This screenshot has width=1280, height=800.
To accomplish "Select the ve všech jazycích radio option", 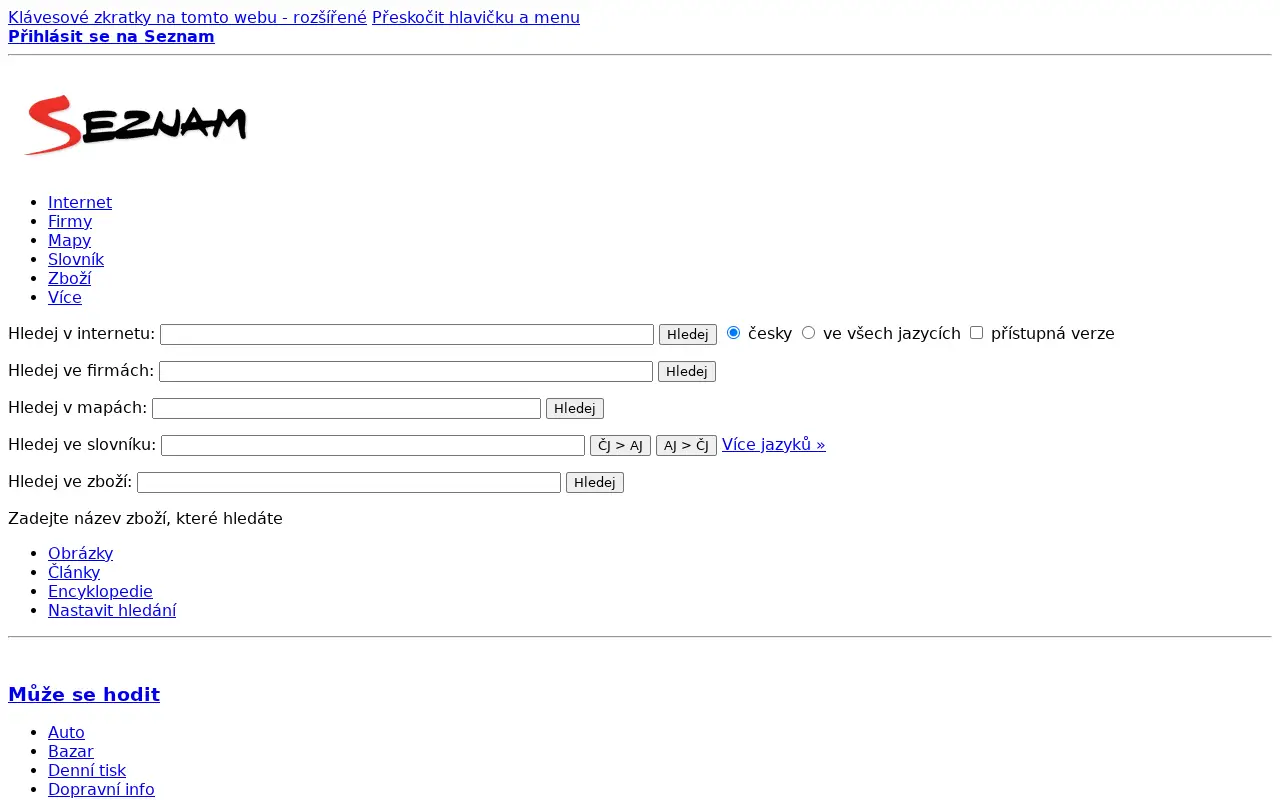I will click(x=808, y=332).
